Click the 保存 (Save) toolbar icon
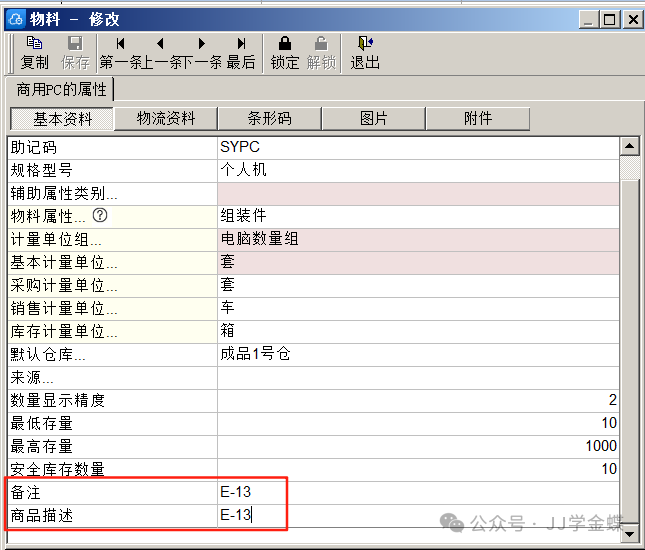Screen dimensions: 645x550 coord(76,52)
